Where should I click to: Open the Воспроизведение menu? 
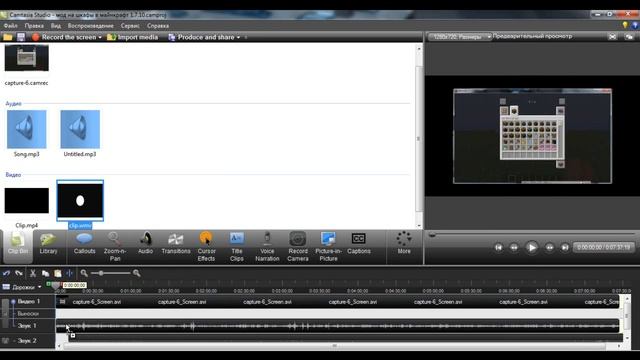pyautogui.click(x=91, y=26)
